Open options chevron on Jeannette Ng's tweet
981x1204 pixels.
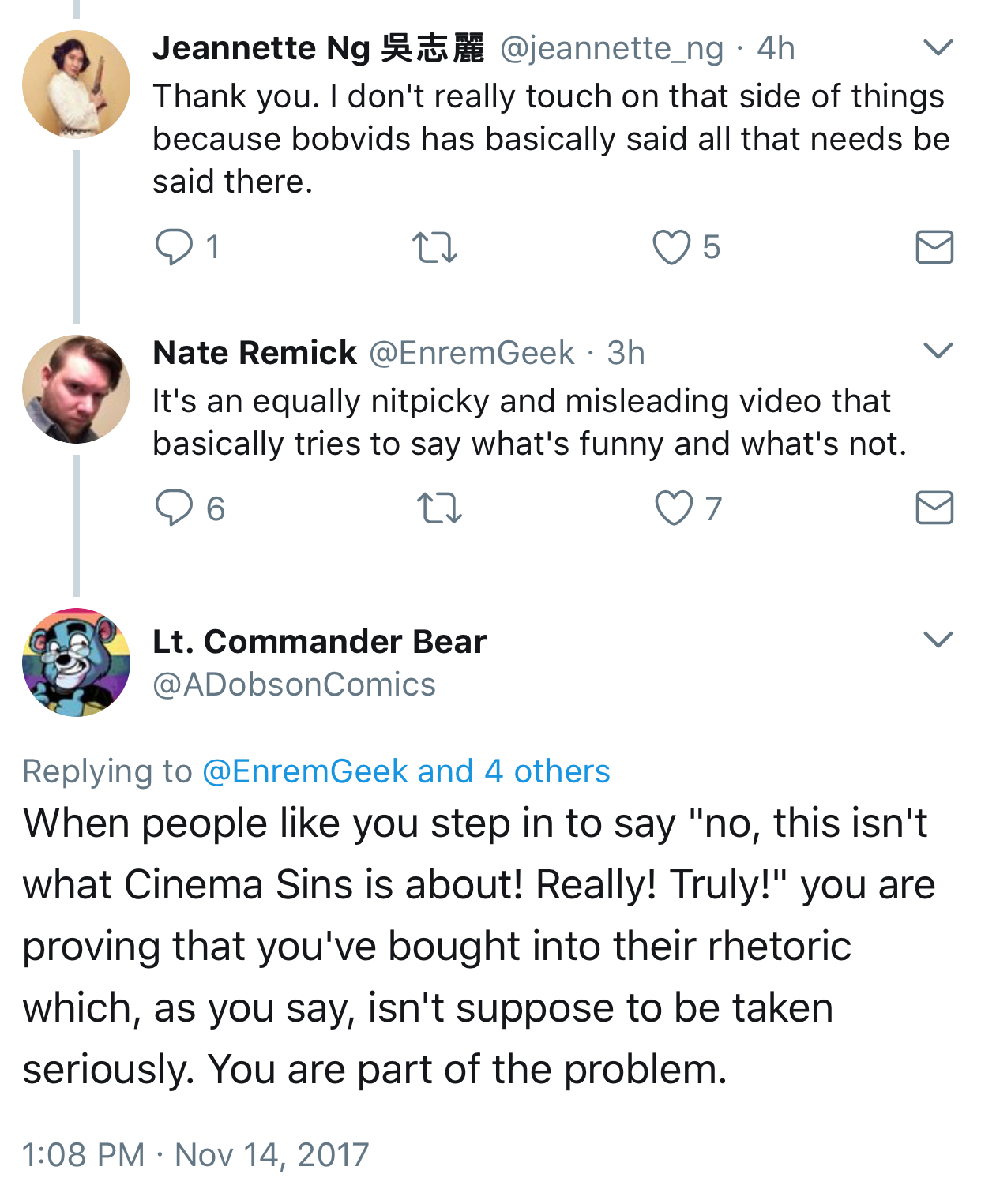click(938, 48)
